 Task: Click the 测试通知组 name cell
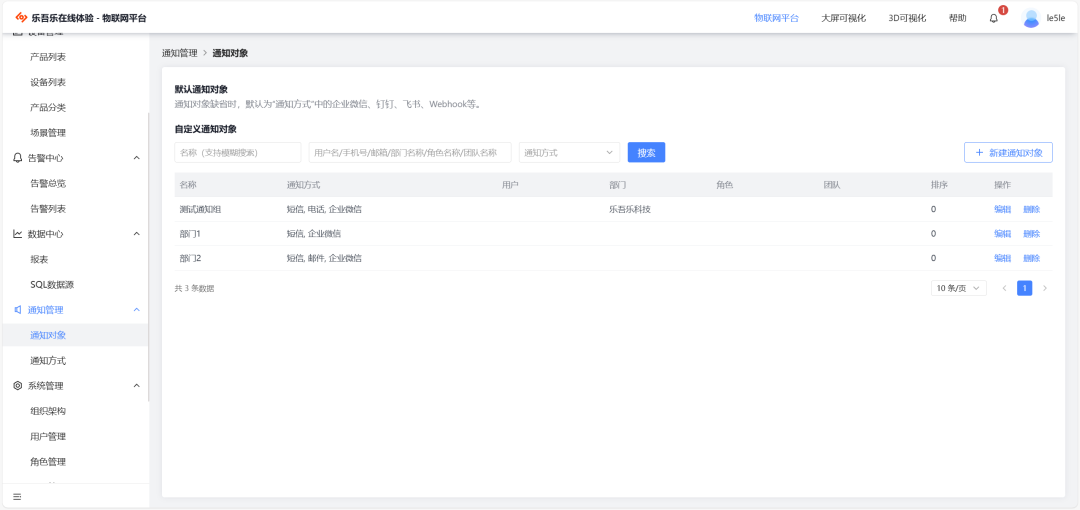tap(200, 210)
